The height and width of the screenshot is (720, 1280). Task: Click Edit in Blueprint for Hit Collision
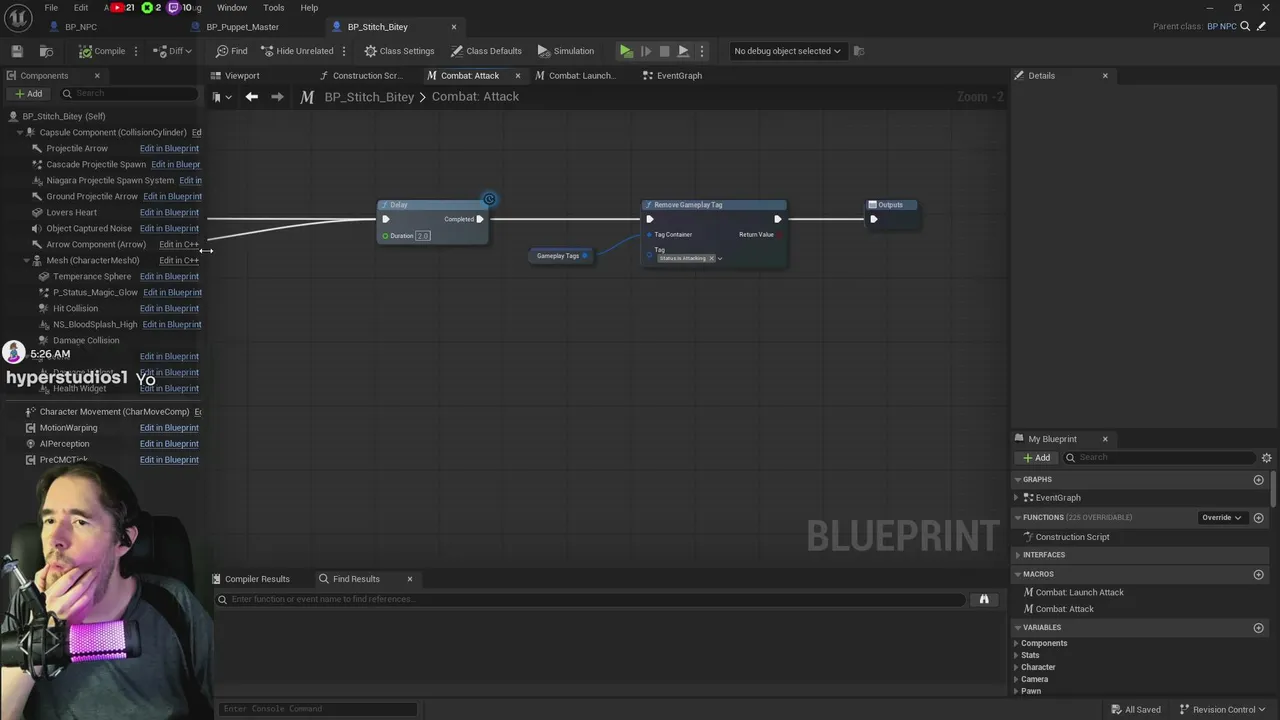169,308
